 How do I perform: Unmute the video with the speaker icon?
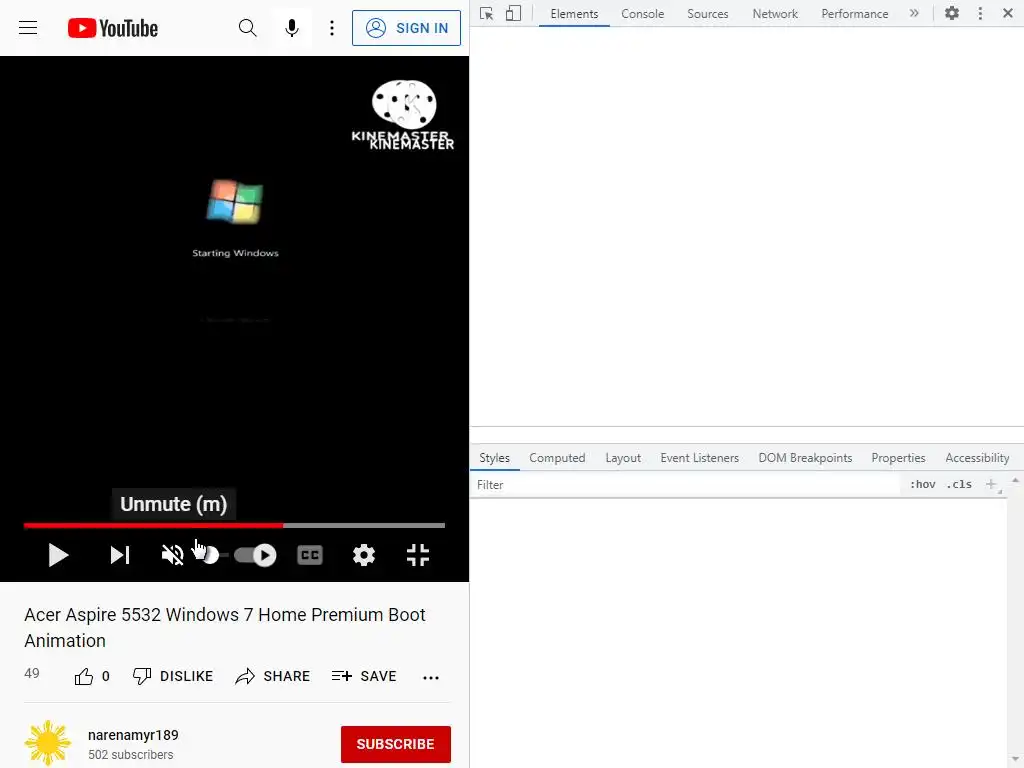172,555
